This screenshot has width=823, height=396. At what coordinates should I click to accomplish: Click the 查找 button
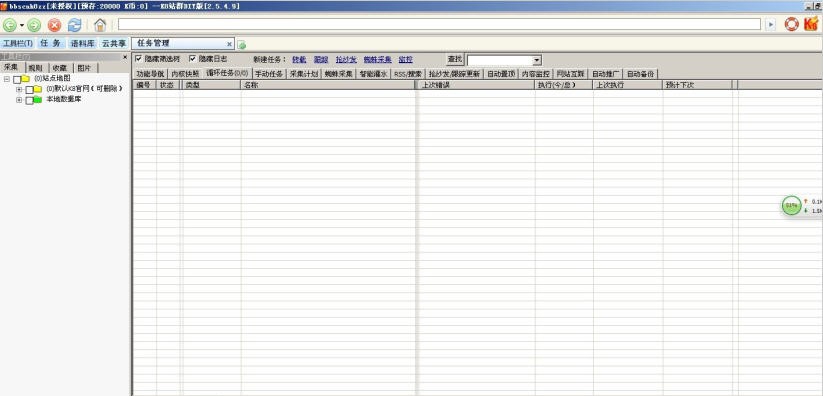pos(455,59)
